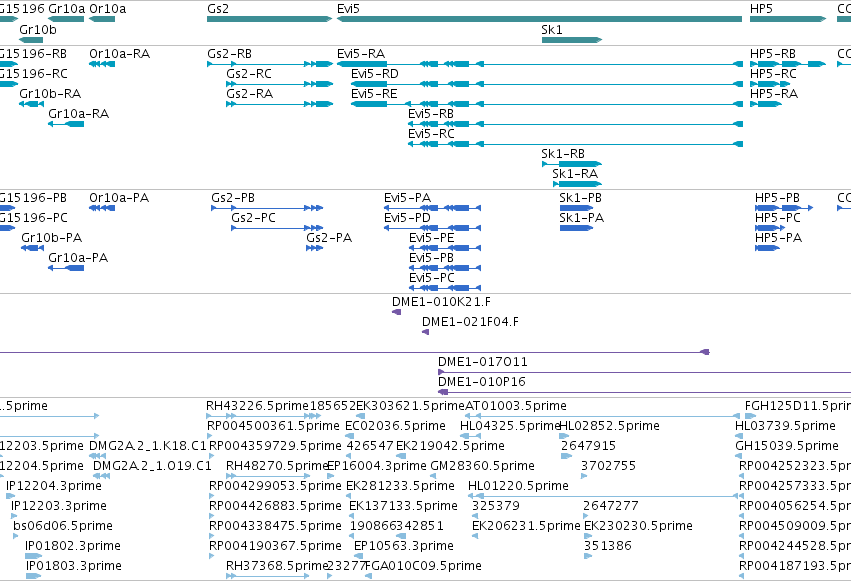Select protein Evi5-PA
This screenshot has height=581, width=851.
(433, 208)
